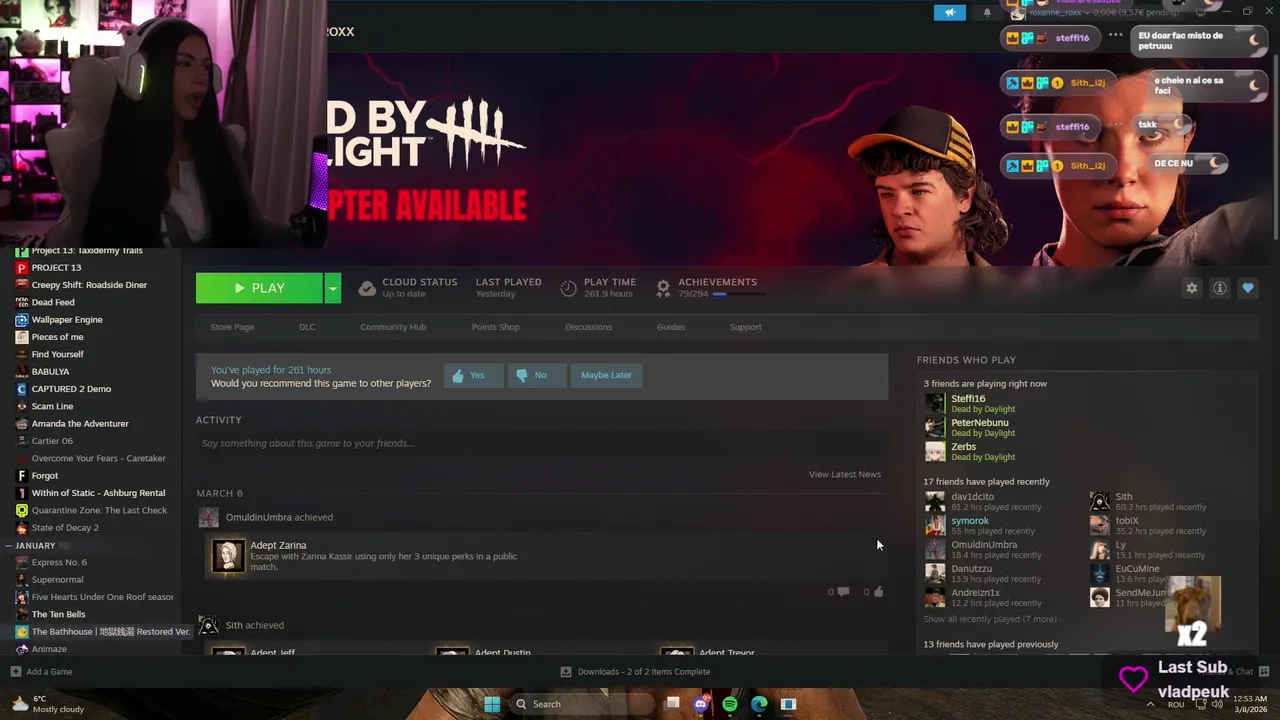Click No thumbs-down recommendation button
The width and height of the screenshot is (1280, 720).
pyautogui.click(x=536, y=375)
